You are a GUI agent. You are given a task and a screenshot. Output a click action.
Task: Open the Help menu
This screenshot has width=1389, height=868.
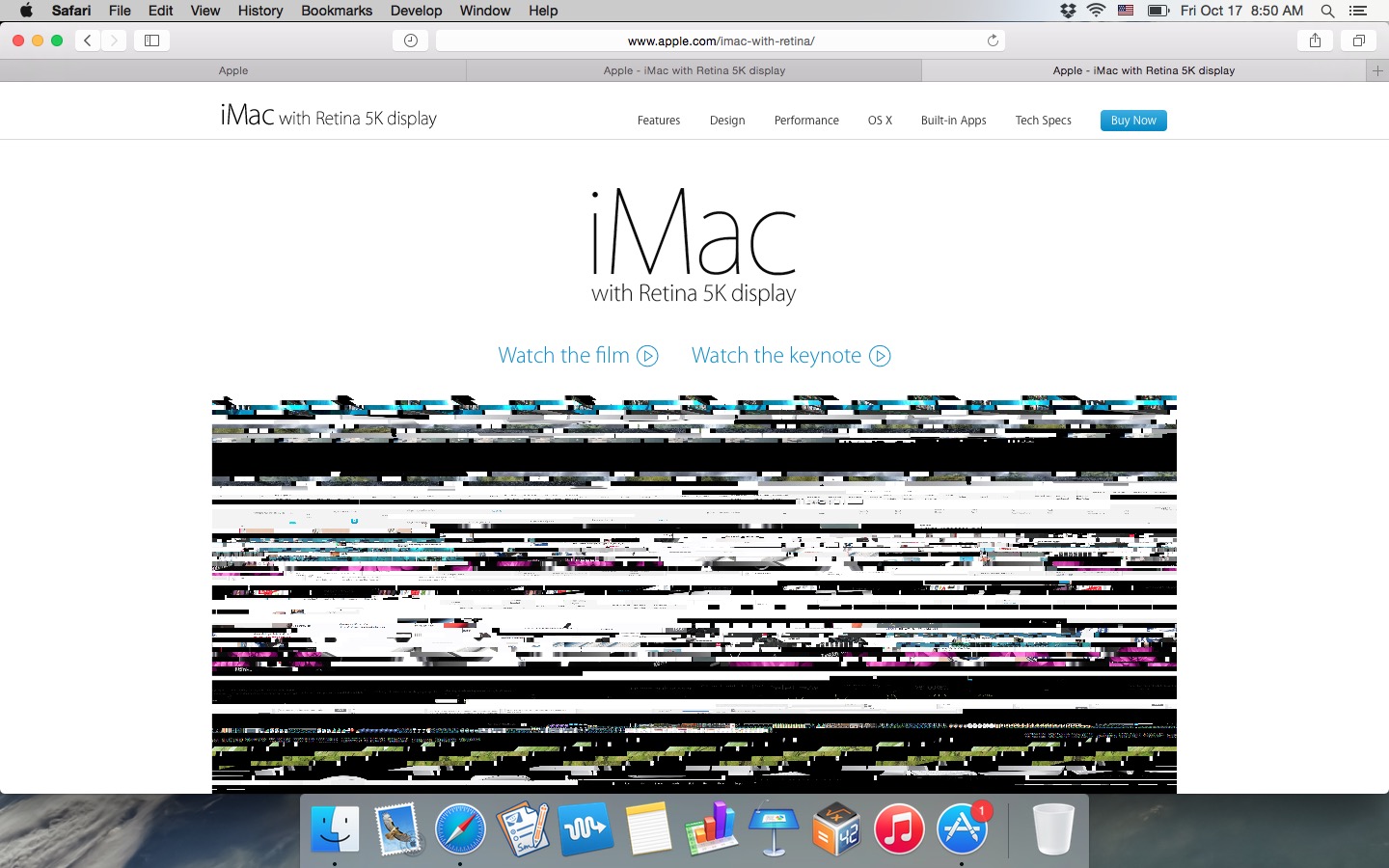(543, 11)
